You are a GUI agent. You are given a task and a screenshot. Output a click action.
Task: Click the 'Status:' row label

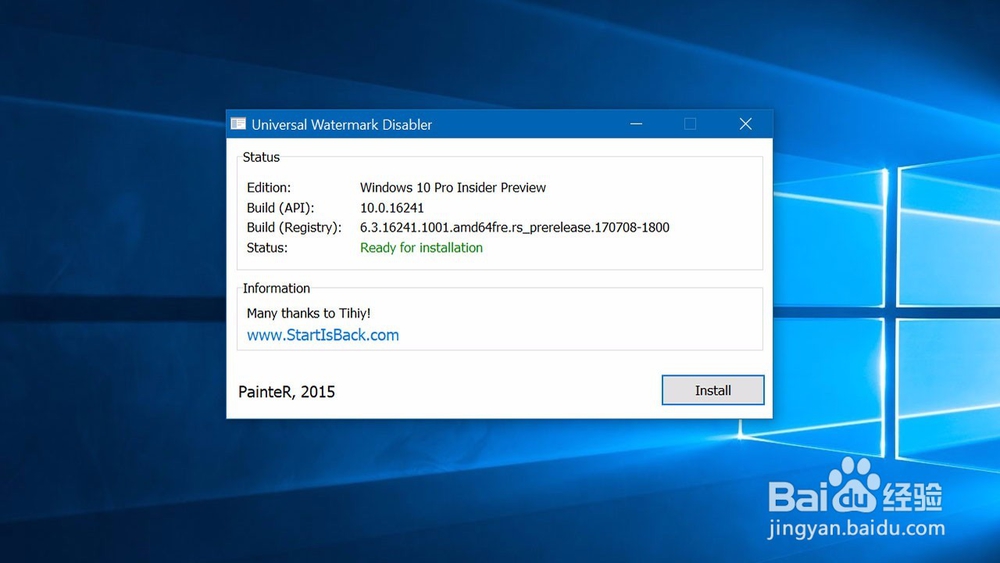tap(267, 247)
